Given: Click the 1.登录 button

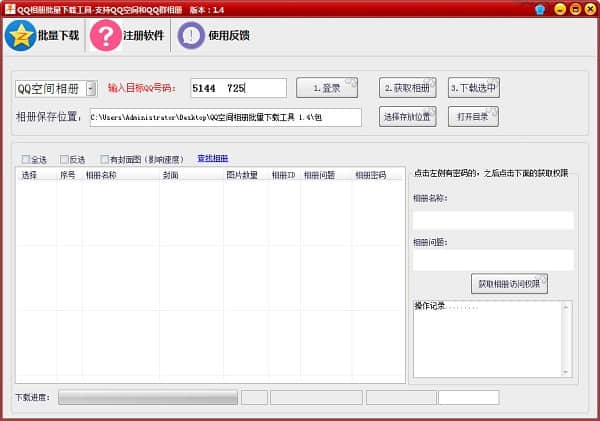Looking at the screenshot, I should 327,88.
